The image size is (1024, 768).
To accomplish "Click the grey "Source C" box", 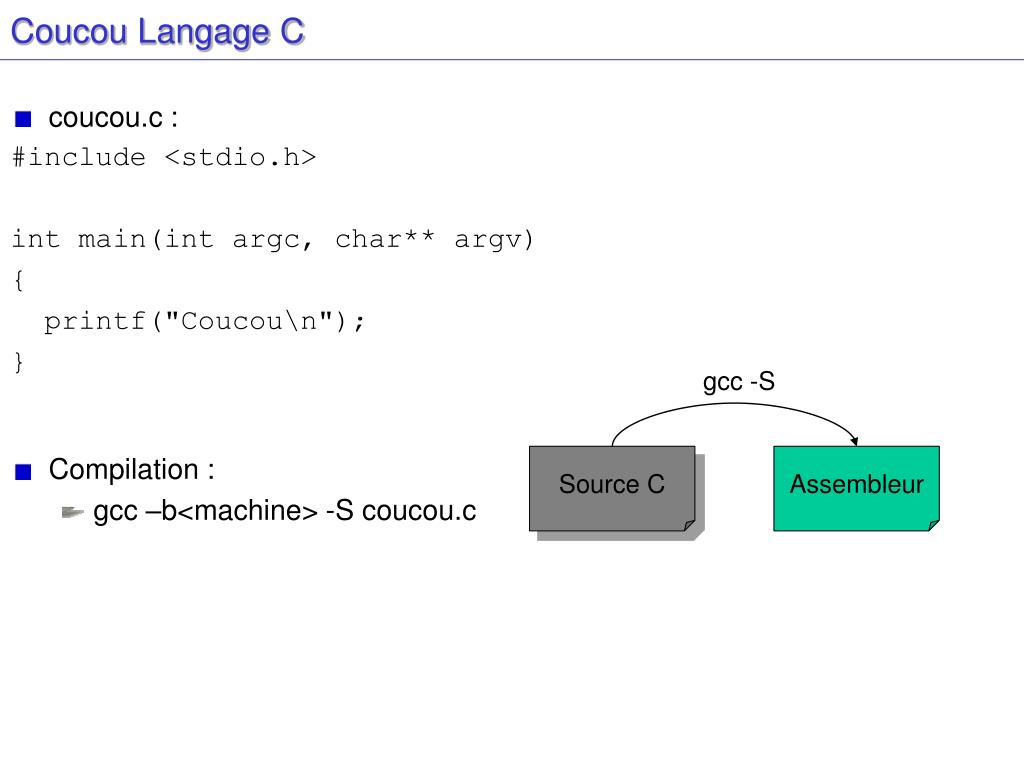I will click(x=612, y=488).
